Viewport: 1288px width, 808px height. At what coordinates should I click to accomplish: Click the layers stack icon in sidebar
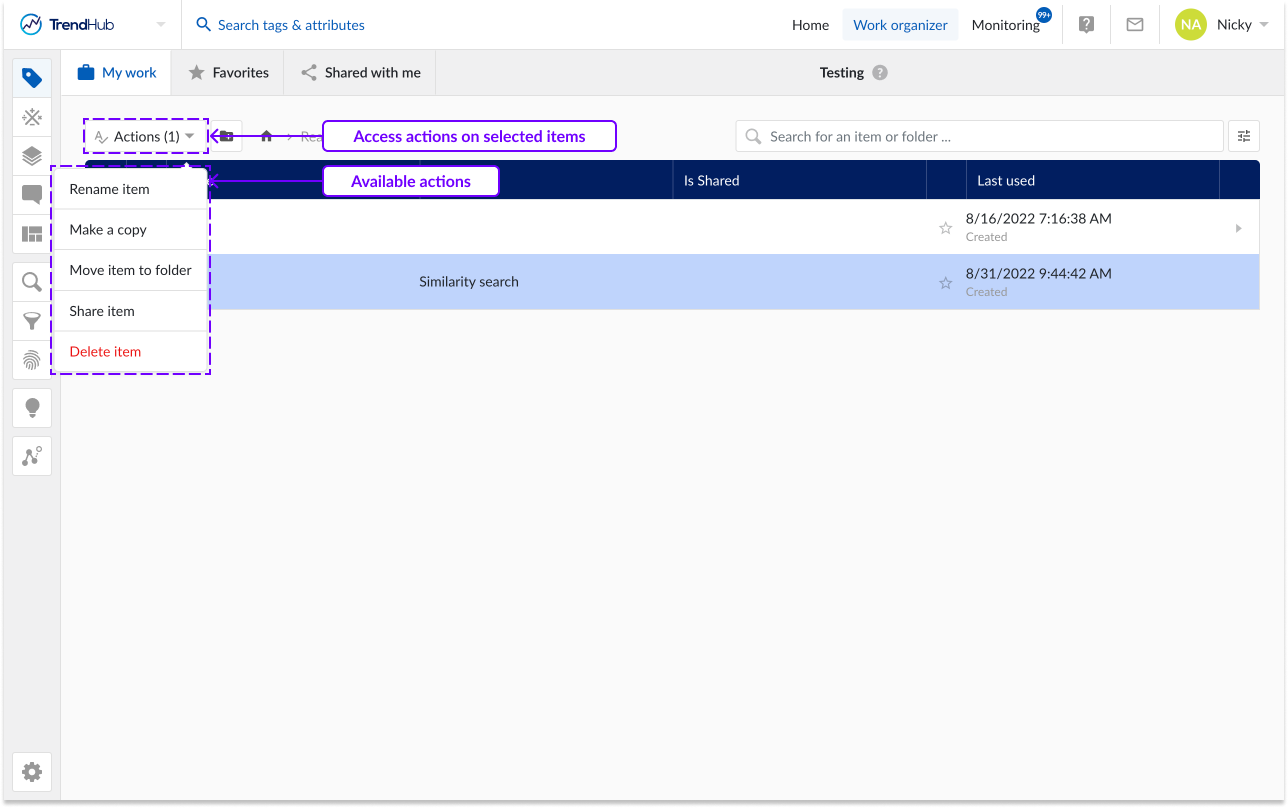32,156
